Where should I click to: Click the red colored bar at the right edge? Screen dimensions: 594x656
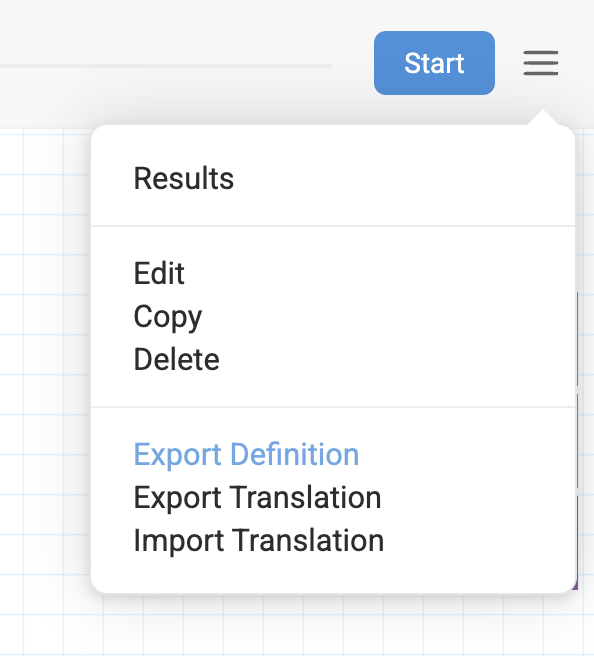[577, 339]
